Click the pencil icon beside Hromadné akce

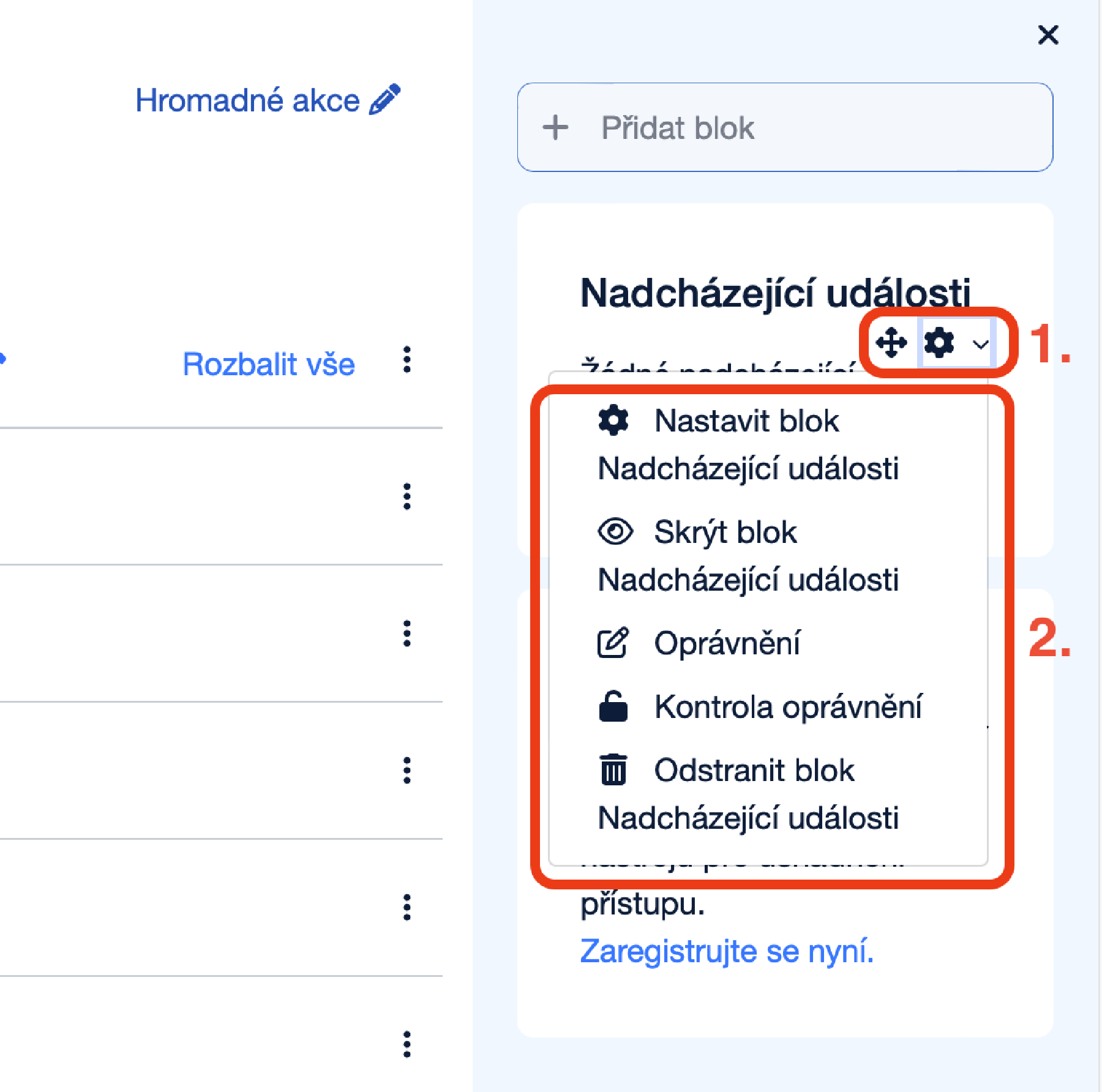tap(382, 99)
